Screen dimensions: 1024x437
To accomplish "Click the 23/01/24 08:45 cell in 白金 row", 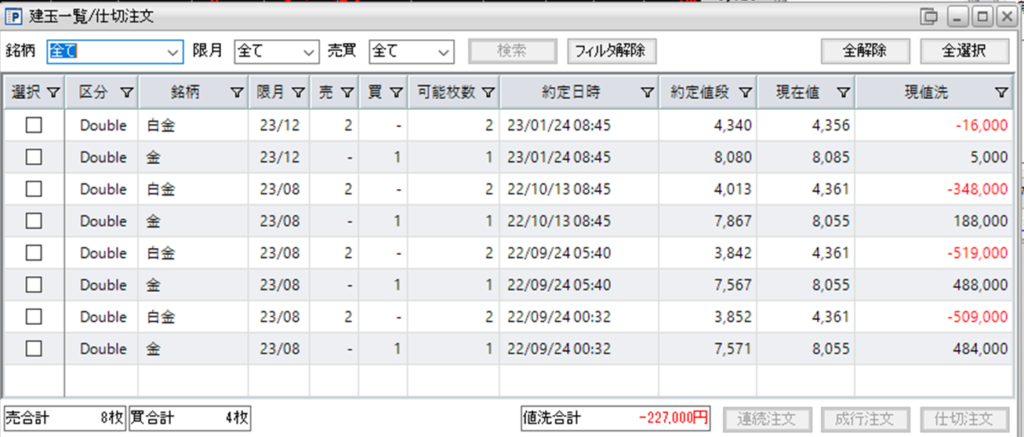I will point(579,125).
